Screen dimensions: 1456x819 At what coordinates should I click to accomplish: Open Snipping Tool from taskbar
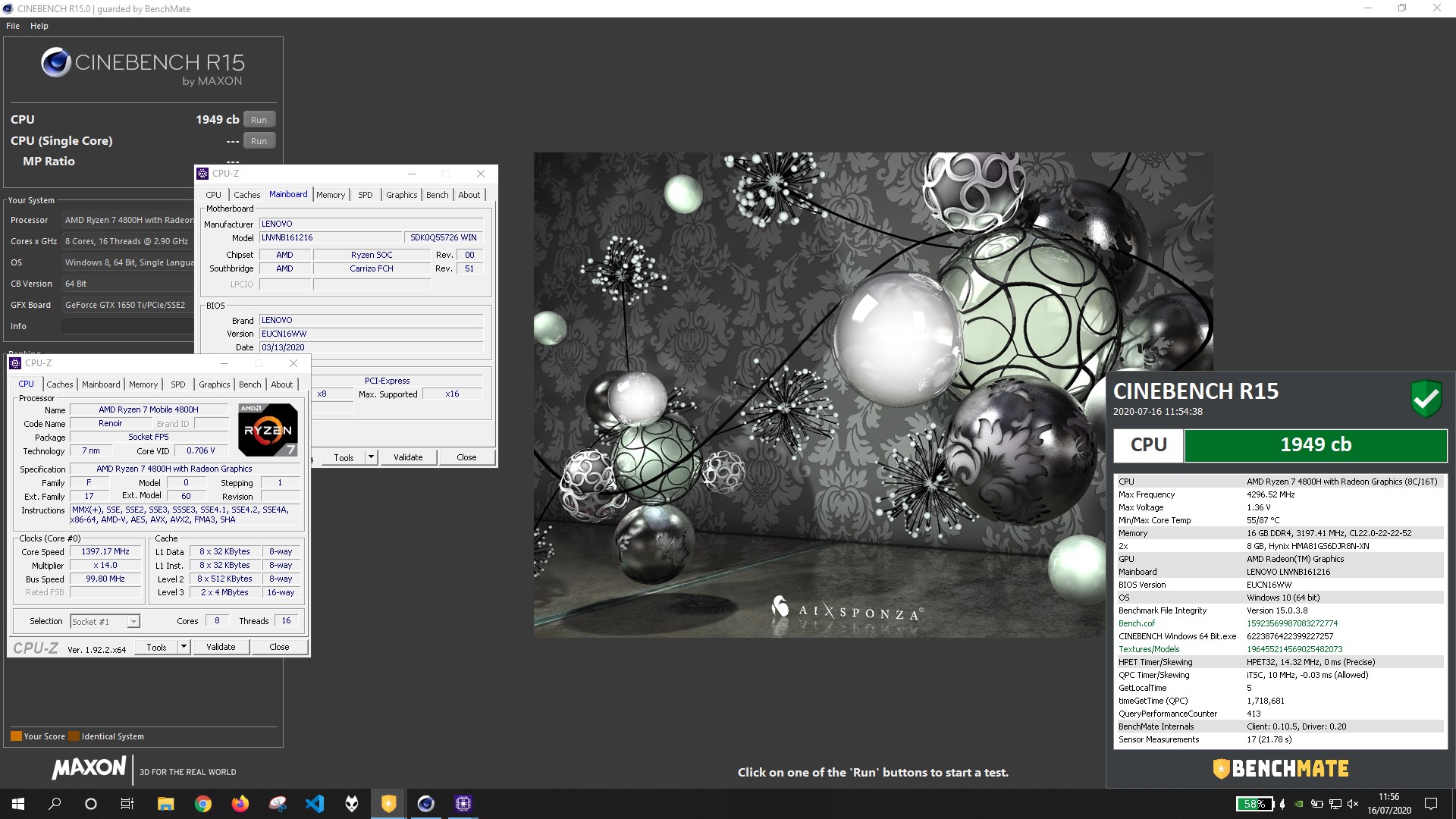click(x=278, y=804)
